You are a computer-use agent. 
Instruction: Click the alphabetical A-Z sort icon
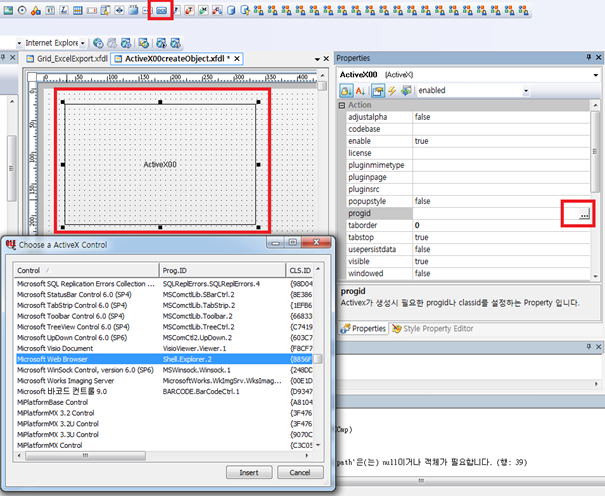(362, 90)
